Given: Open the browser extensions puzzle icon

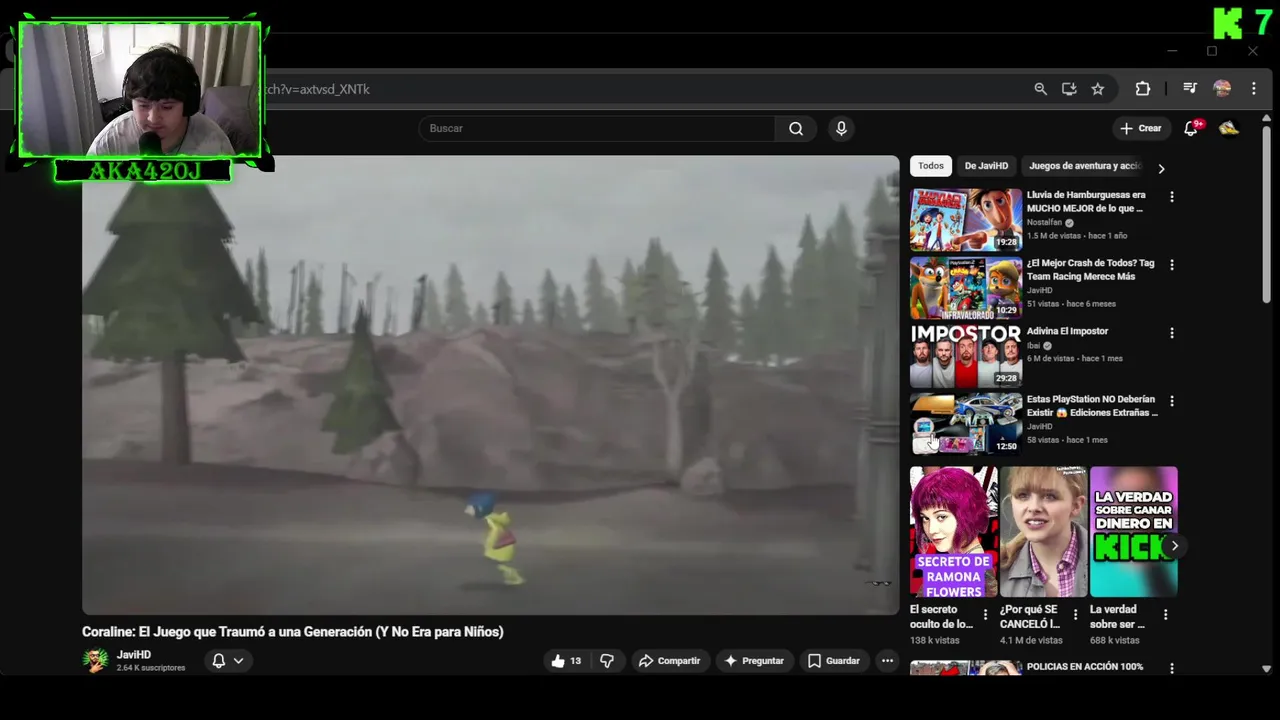Looking at the screenshot, I should pyautogui.click(x=1143, y=89).
